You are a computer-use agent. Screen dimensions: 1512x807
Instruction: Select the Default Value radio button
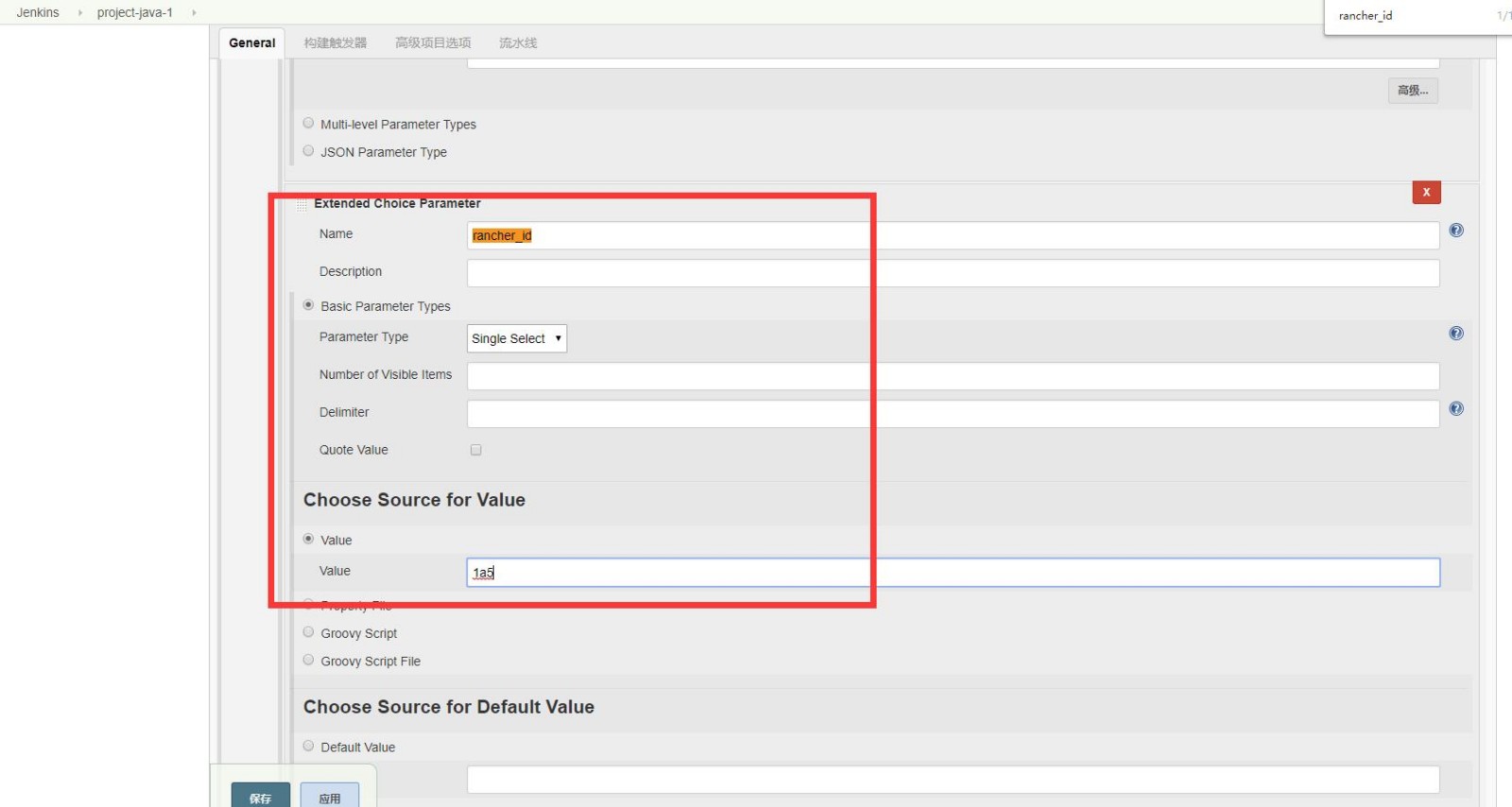[x=308, y=746]
